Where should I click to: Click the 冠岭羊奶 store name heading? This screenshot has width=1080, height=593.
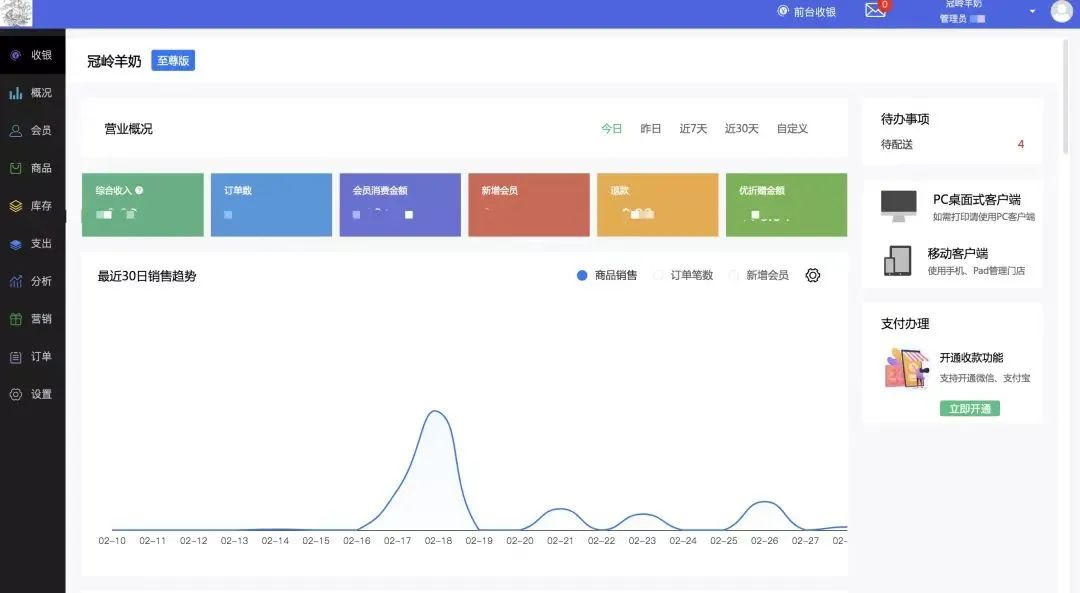[x=114, y=61]
